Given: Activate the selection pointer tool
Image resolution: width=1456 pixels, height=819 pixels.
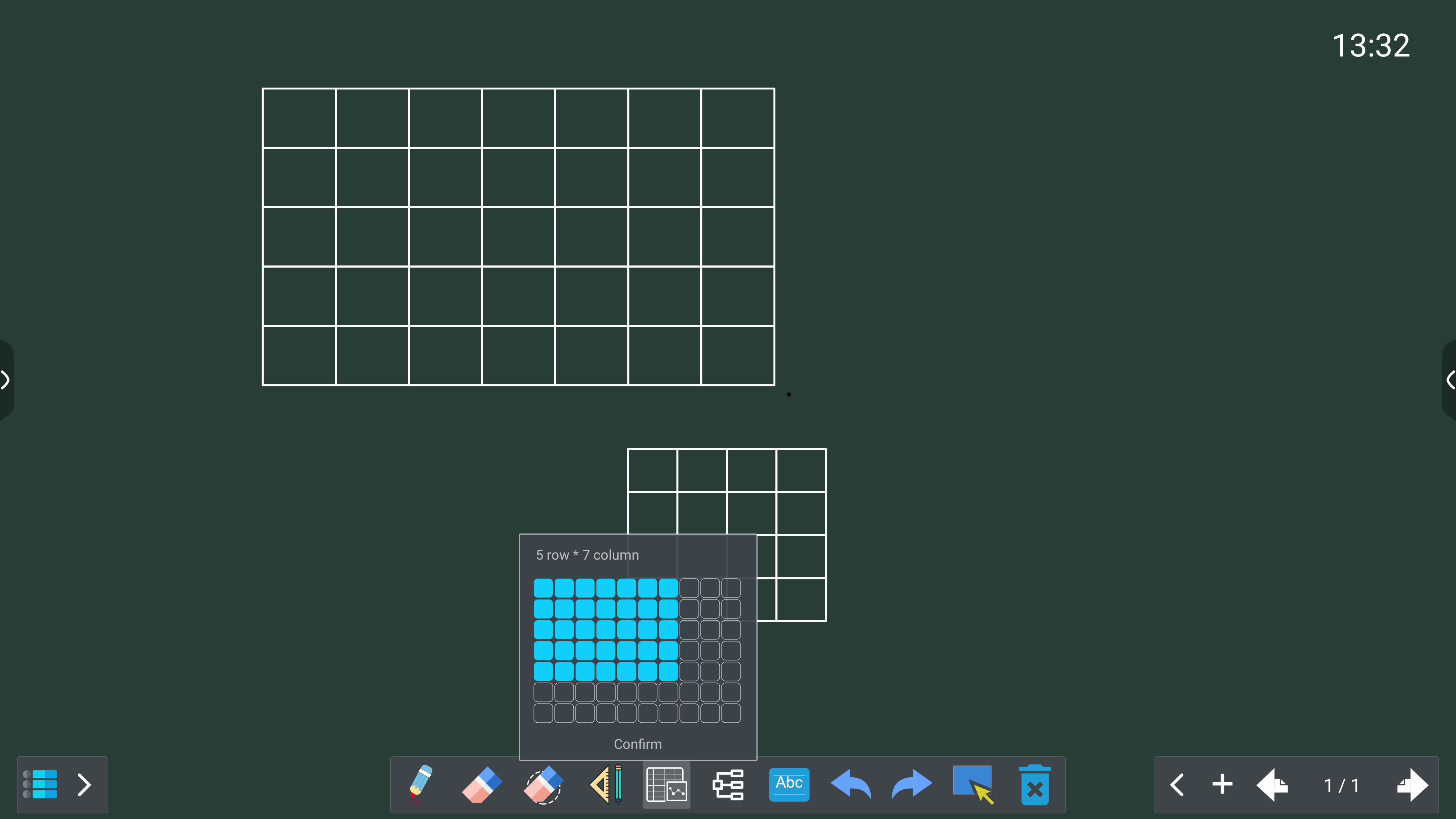Looking at the screenshot, I should 973,784.
